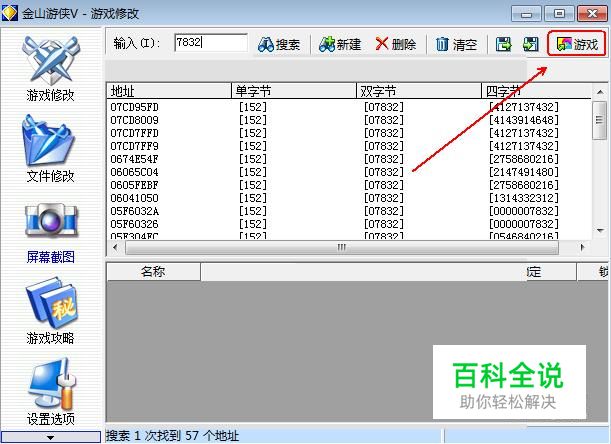
Task: Click the 删除 delete button
Action: click(396, 44)
